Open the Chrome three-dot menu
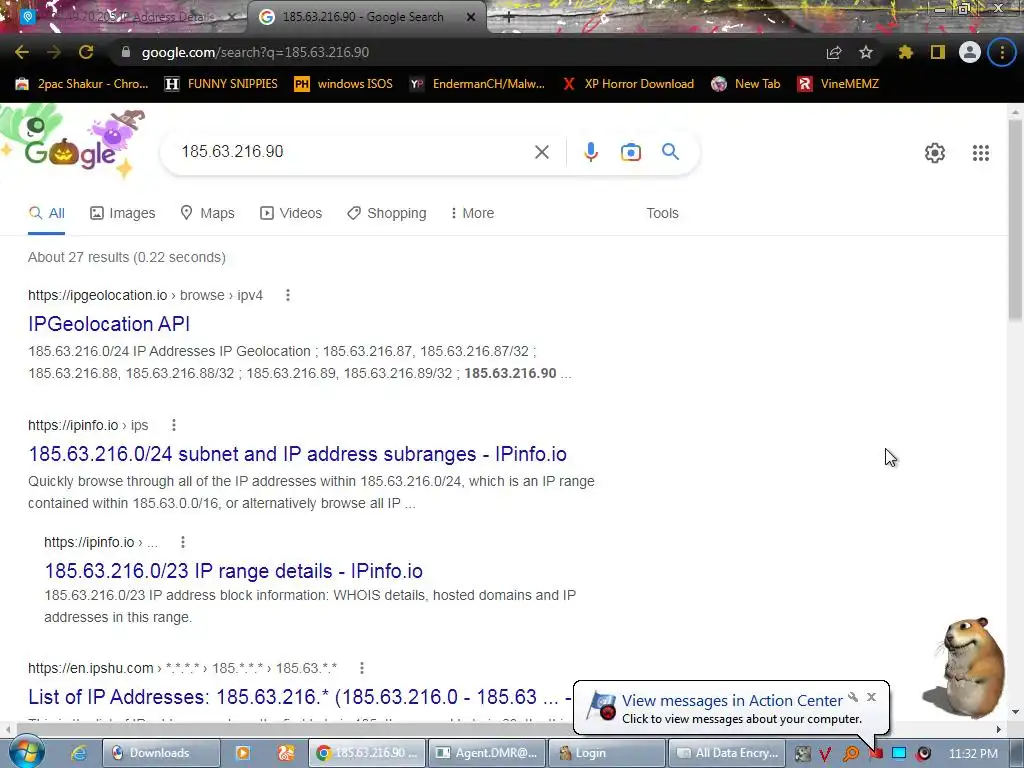This screenshot has height=768, width=1024. tap(1002, 52)
